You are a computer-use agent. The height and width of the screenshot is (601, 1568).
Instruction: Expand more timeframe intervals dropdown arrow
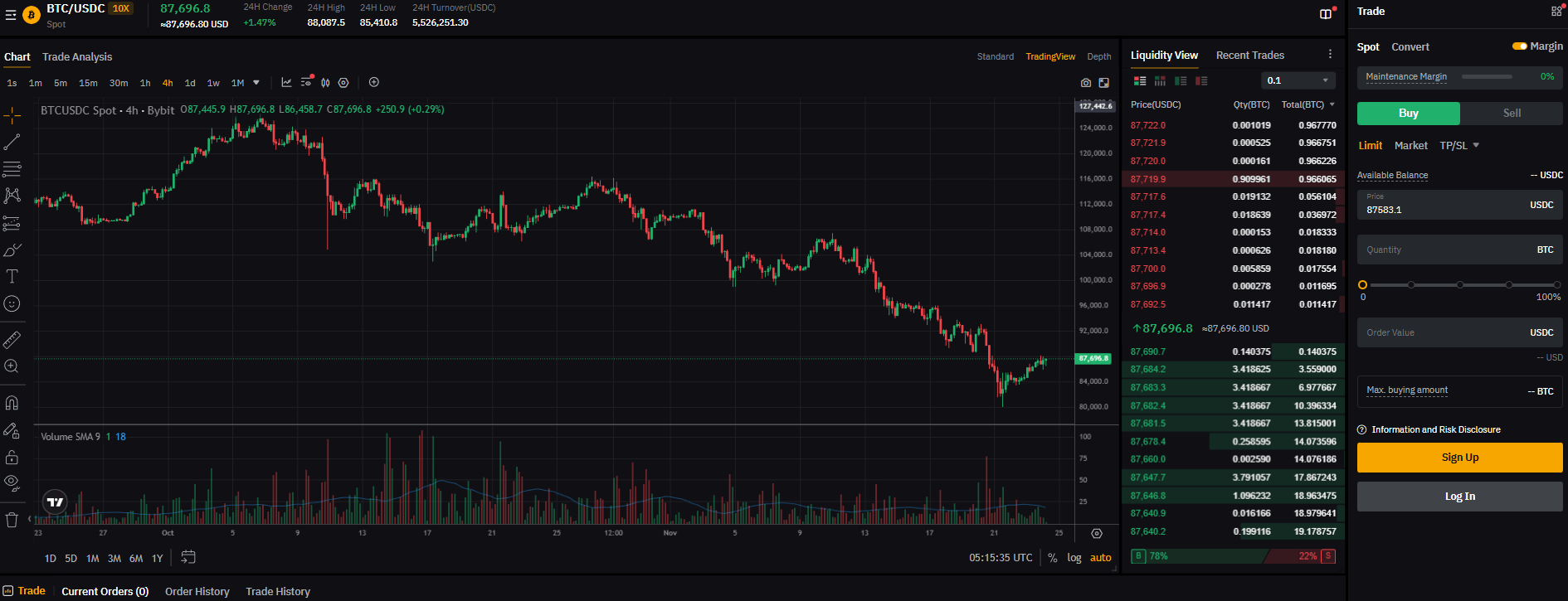coord(256,83)
